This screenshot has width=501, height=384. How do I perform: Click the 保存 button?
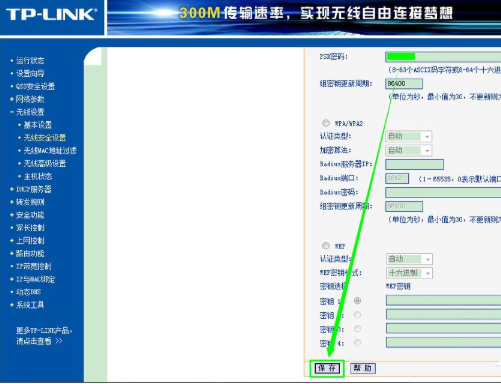click(327, 368)
